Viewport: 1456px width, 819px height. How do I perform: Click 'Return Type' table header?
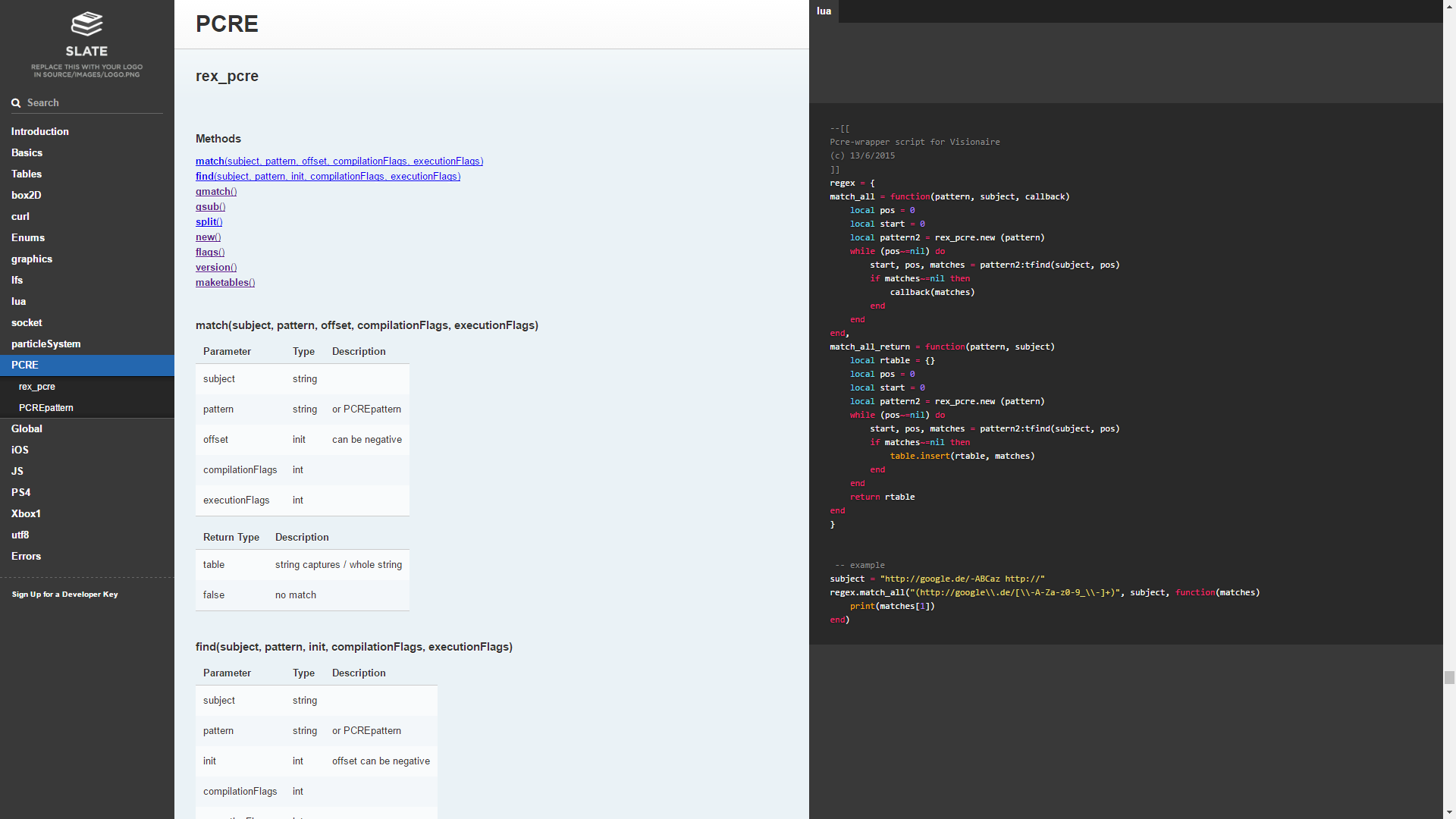(x=231, y=537)
